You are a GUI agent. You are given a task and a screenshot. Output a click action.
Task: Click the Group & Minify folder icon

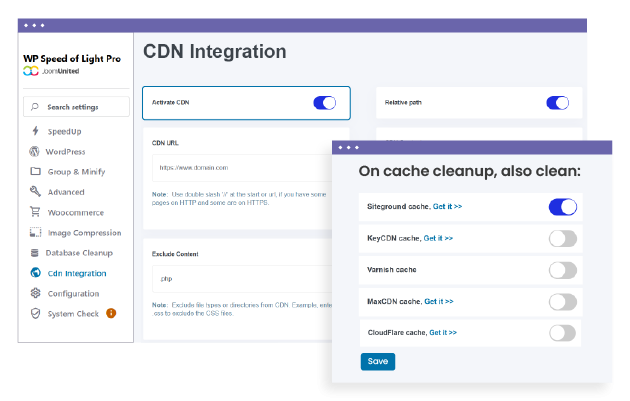pos(36,172)
